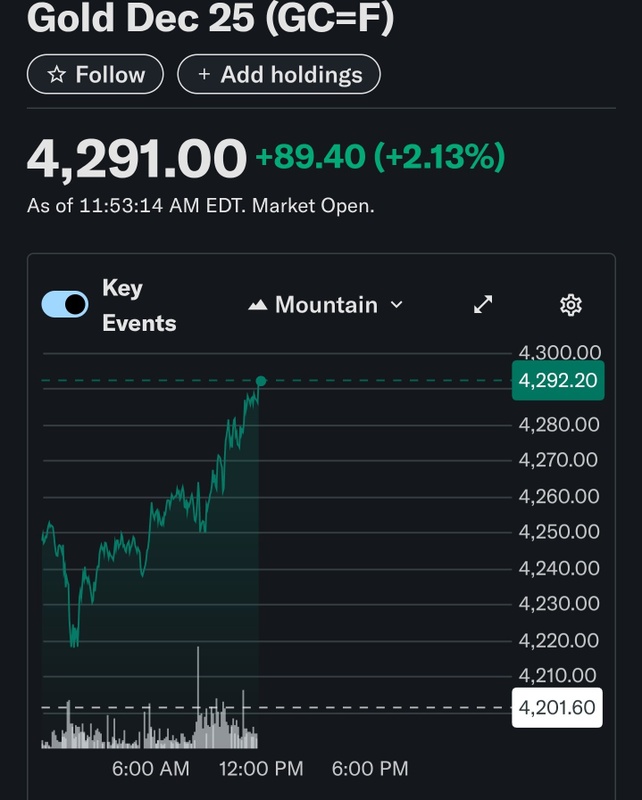This screenshot has height=800, width=642.
Task: Click the white 4,201.60 previous close tag
Action: 558,708
